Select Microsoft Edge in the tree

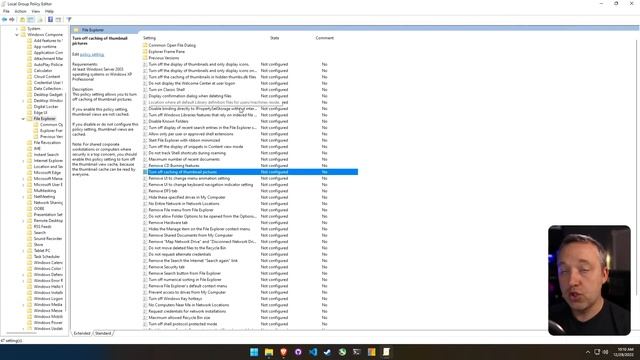[47, 173]
